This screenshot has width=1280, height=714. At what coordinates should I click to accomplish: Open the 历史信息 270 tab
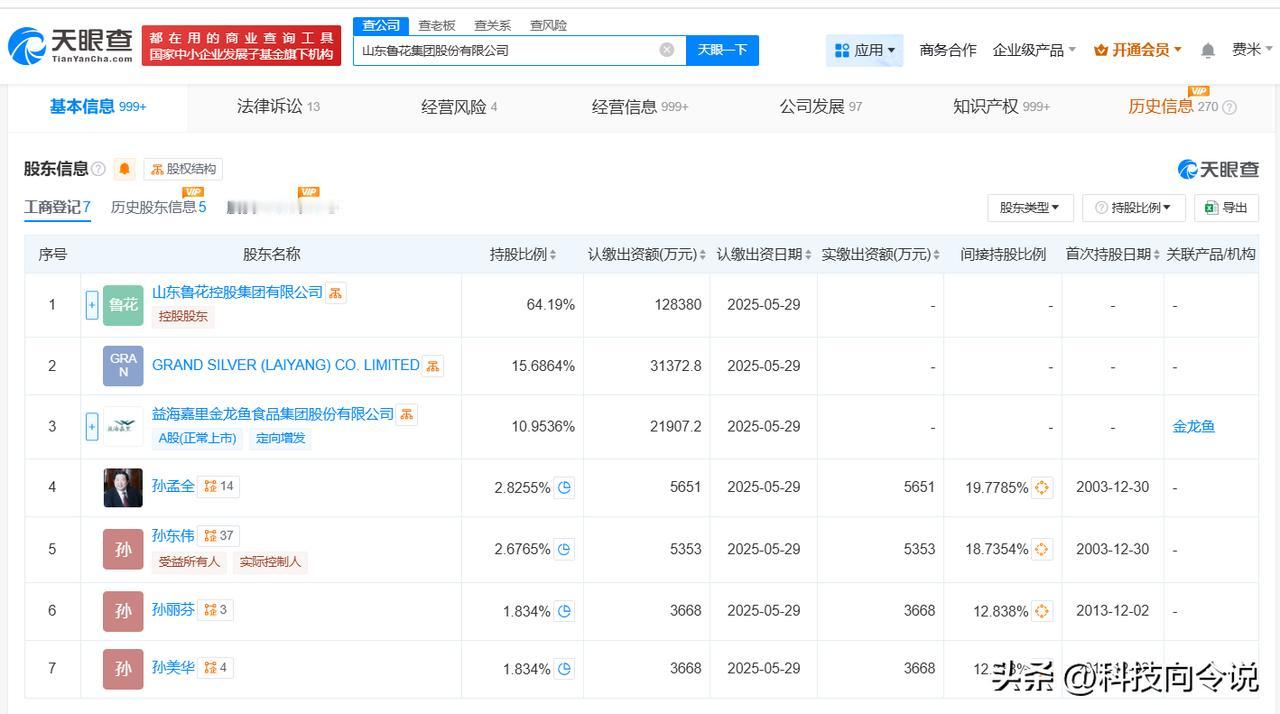[1173, 107]
